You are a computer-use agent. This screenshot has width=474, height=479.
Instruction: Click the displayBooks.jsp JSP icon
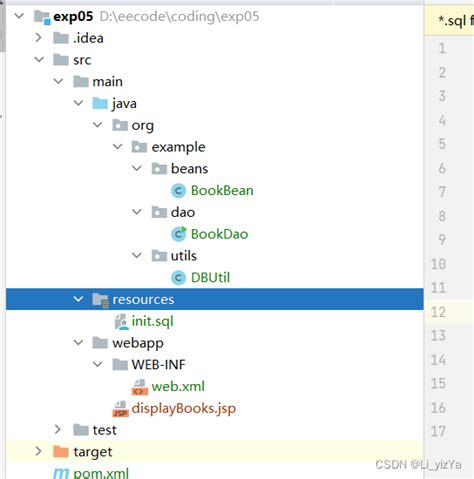pos(120,409)
